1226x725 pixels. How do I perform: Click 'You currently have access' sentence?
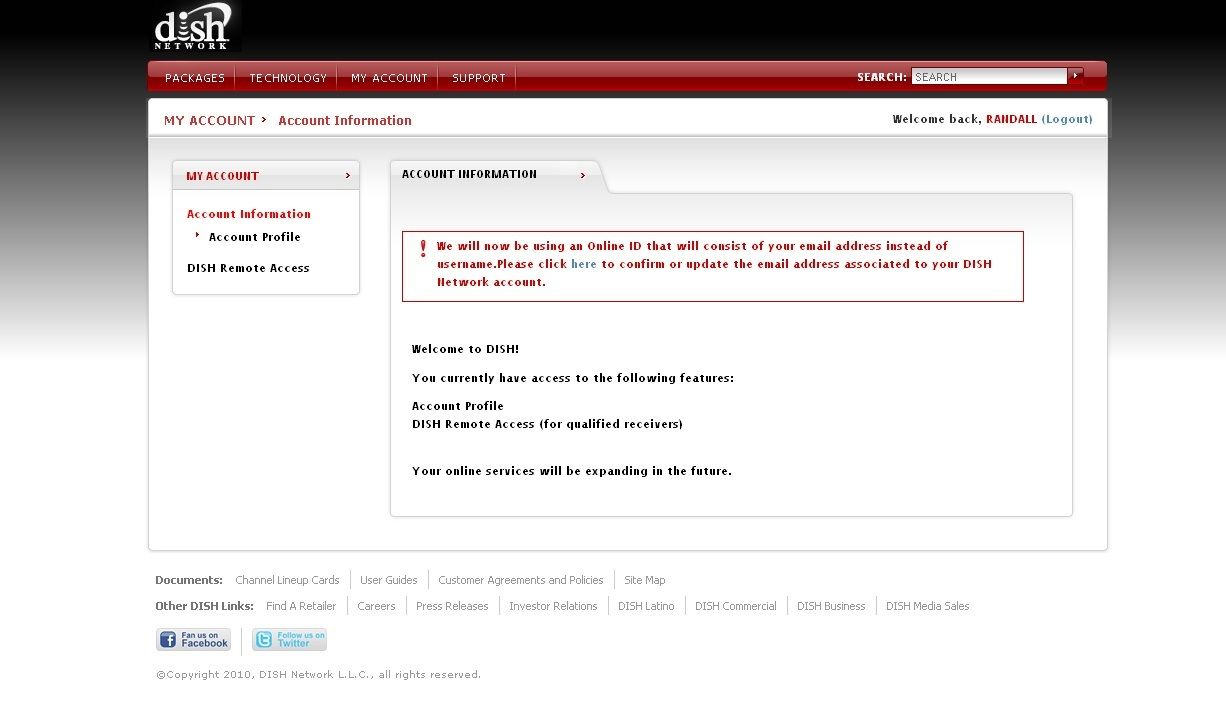pos(573,378)
